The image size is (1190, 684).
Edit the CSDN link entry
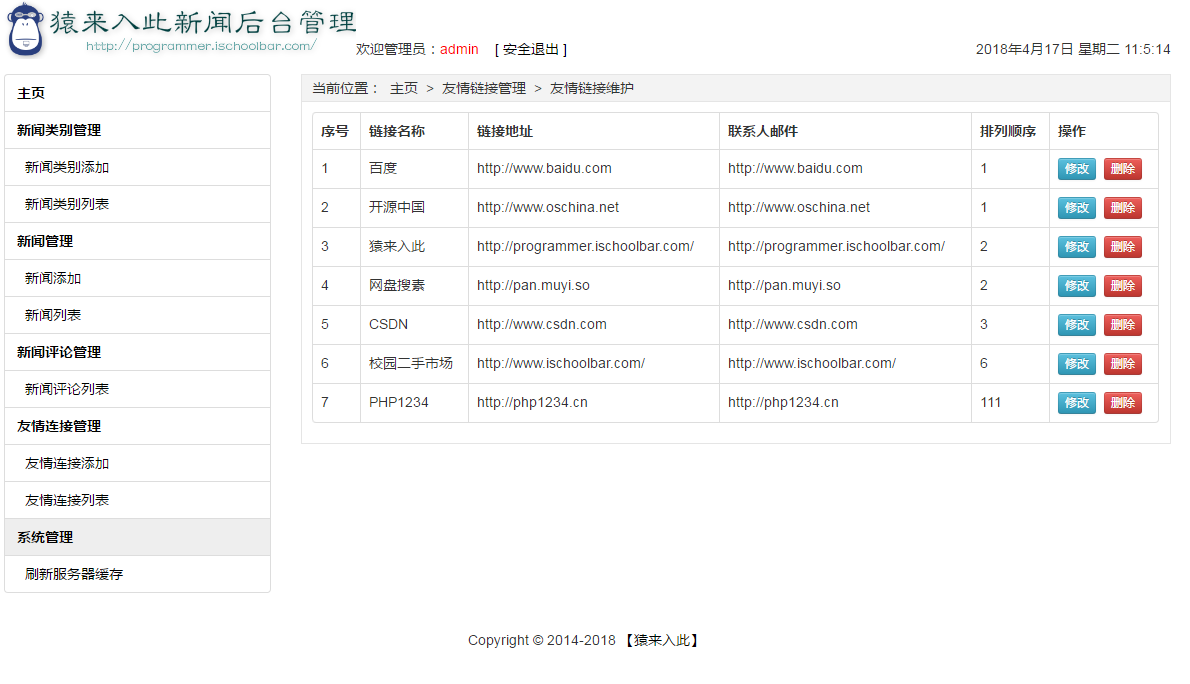tap(1076, 325)
